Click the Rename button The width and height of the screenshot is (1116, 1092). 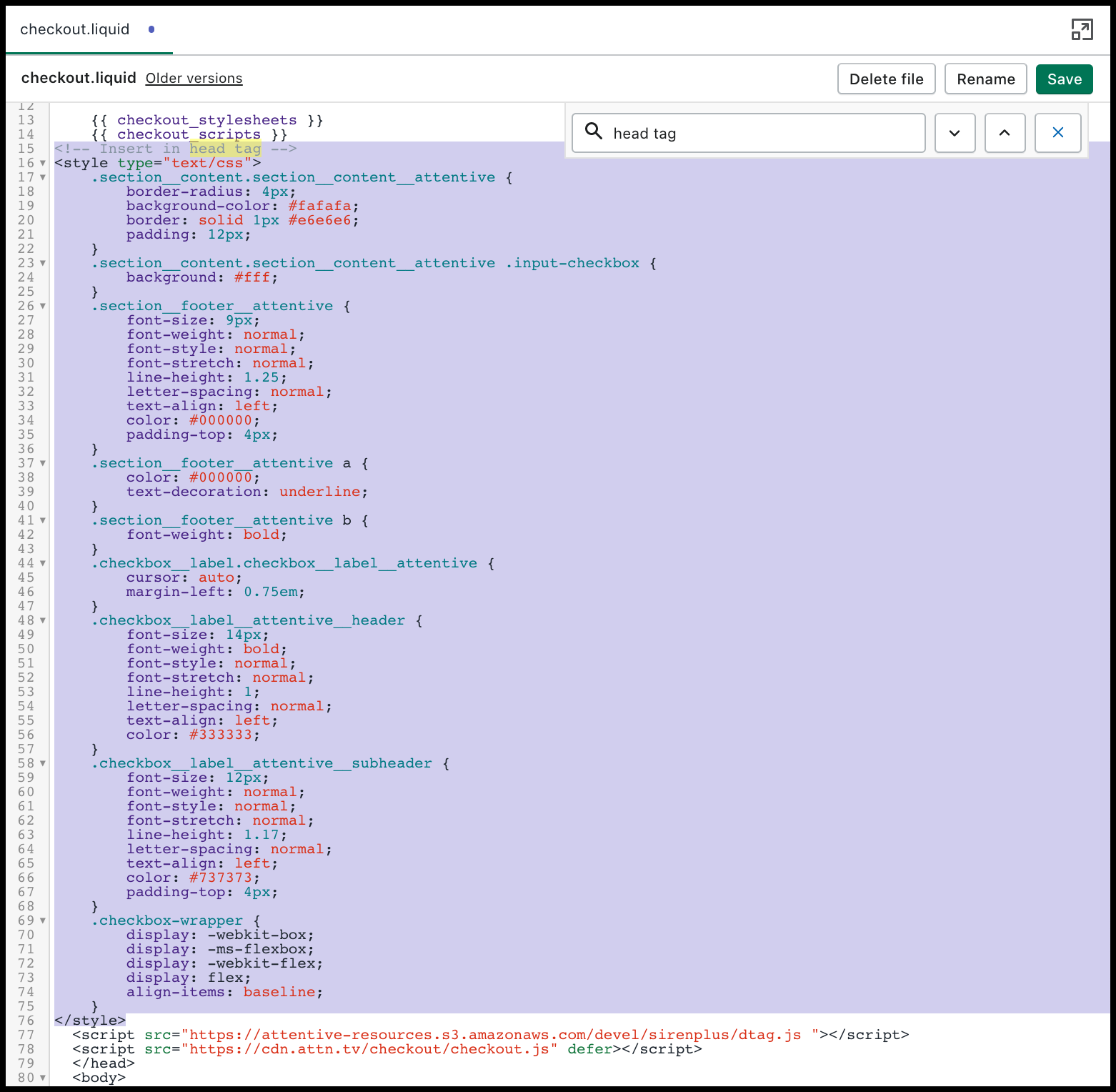coord(985,79)
